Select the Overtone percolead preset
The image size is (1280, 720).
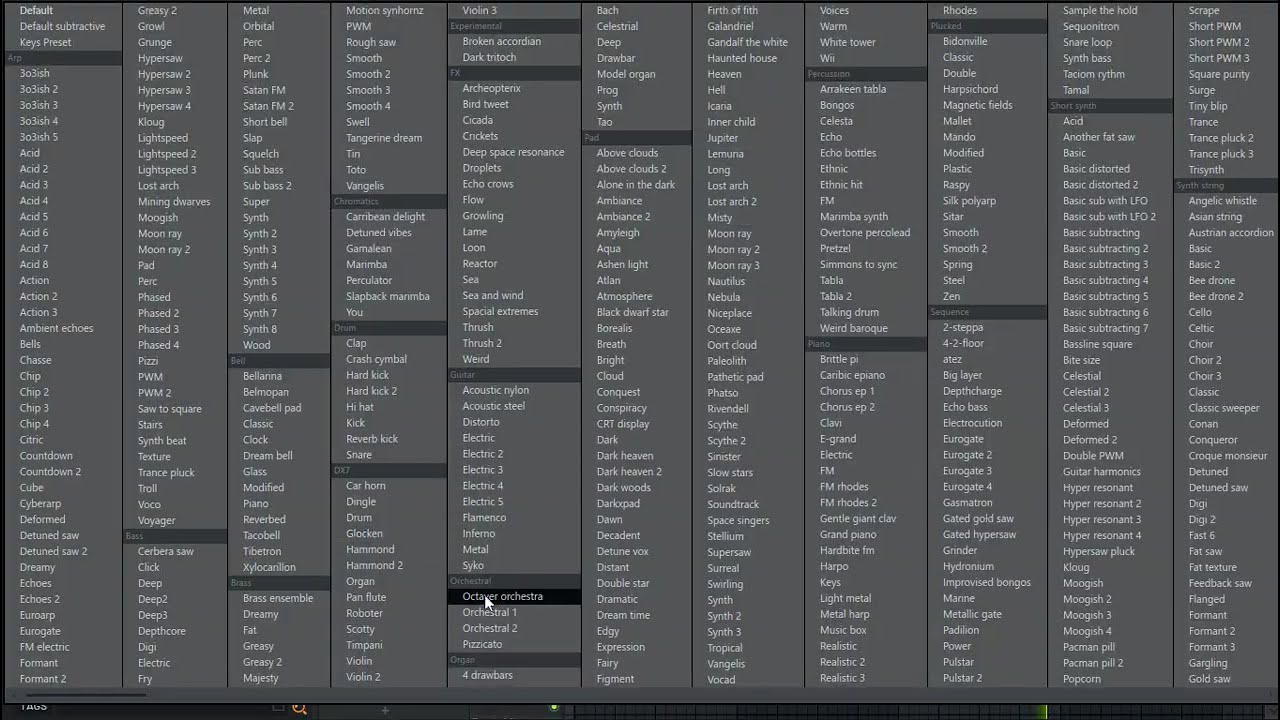865,233
